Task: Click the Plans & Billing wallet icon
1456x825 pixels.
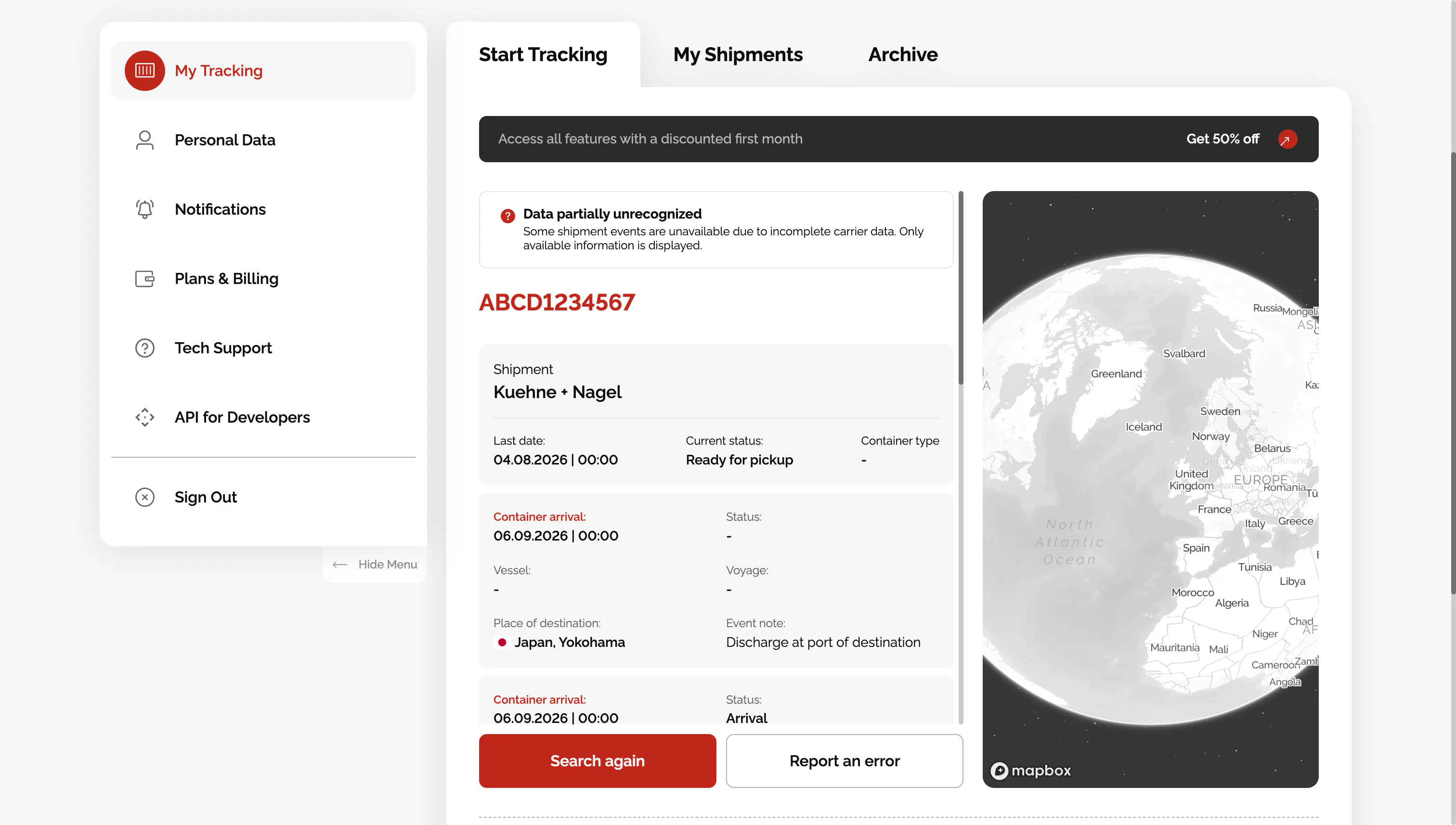Action: (x=144, y=279)
